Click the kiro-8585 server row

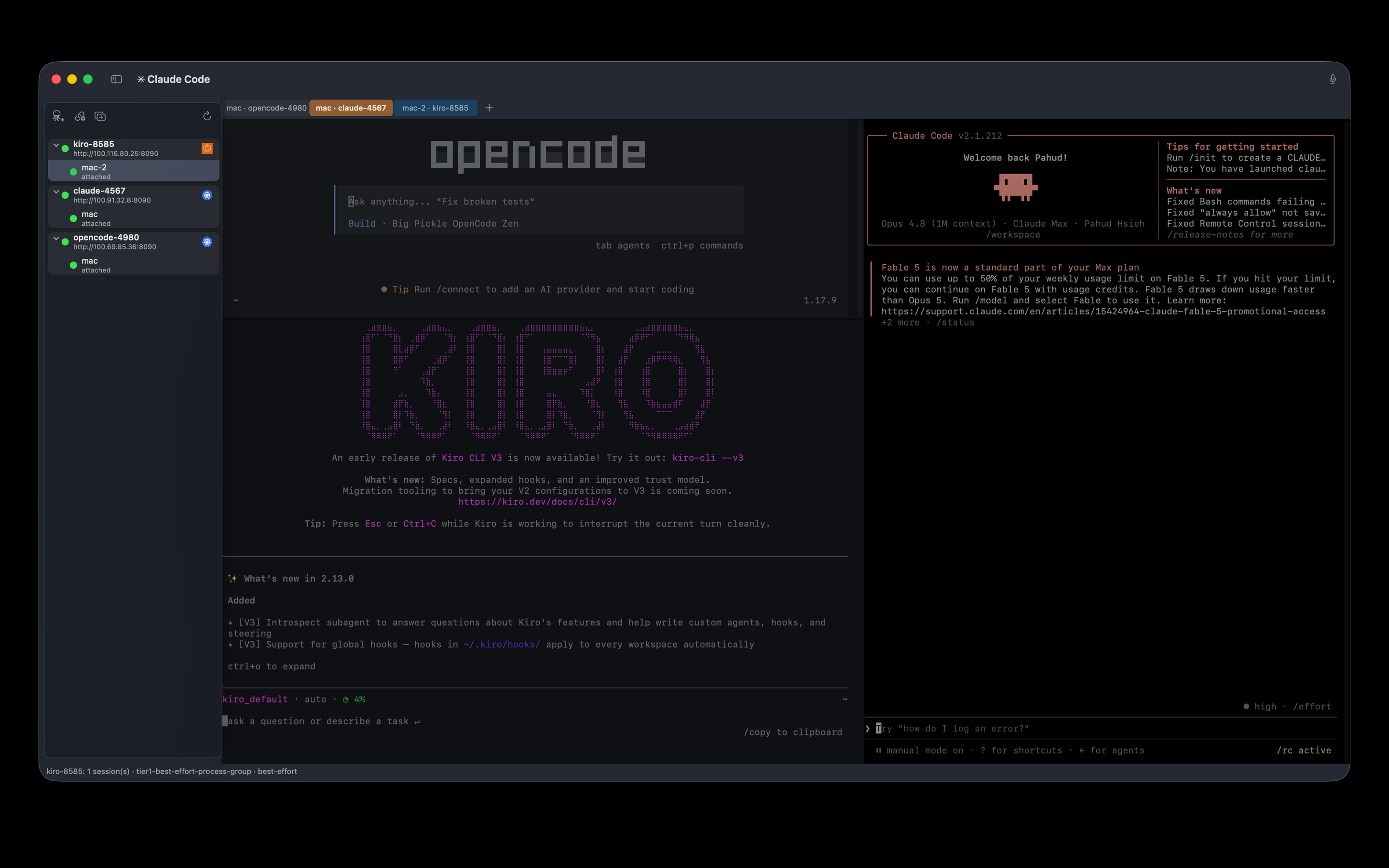134,148
